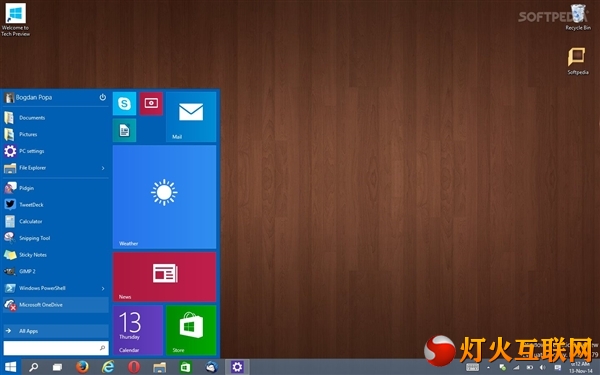600x375 pixels.
Task: Show hidden icons in the system tray
Action: point(488,368)
